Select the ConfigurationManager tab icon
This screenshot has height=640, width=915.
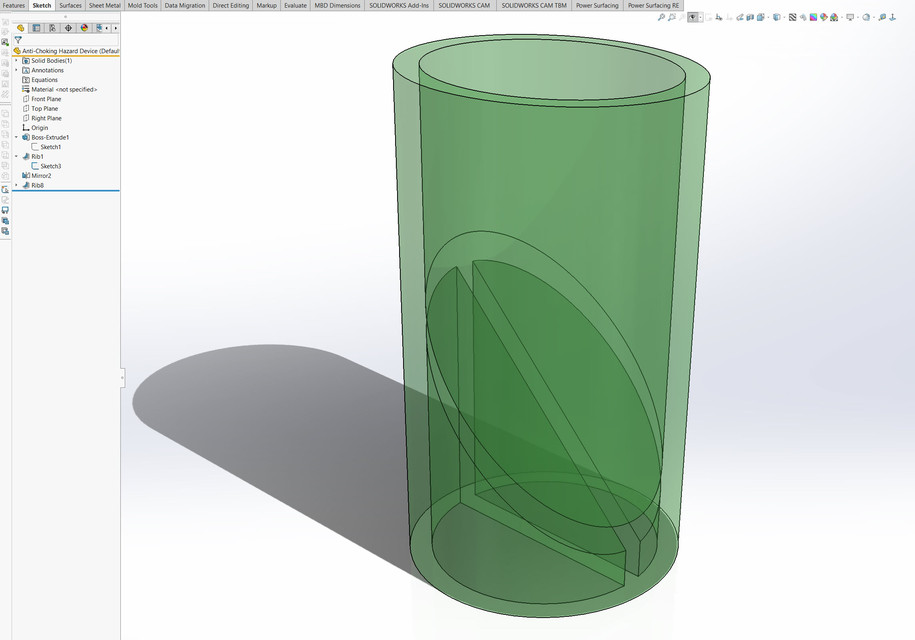click(x=51, y=28)
